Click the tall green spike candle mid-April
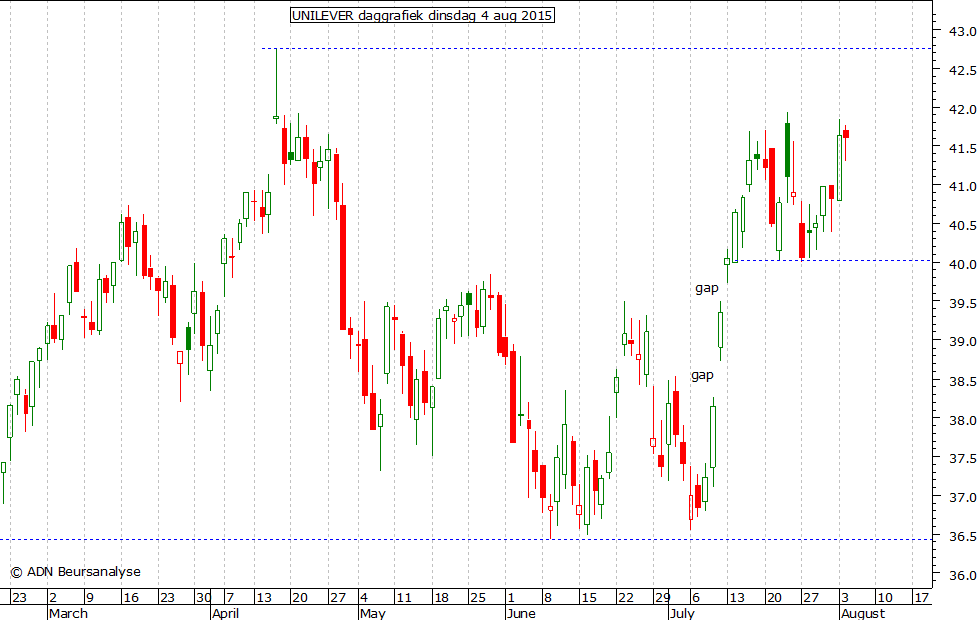 pyautogui.click(x=276, y=86)
